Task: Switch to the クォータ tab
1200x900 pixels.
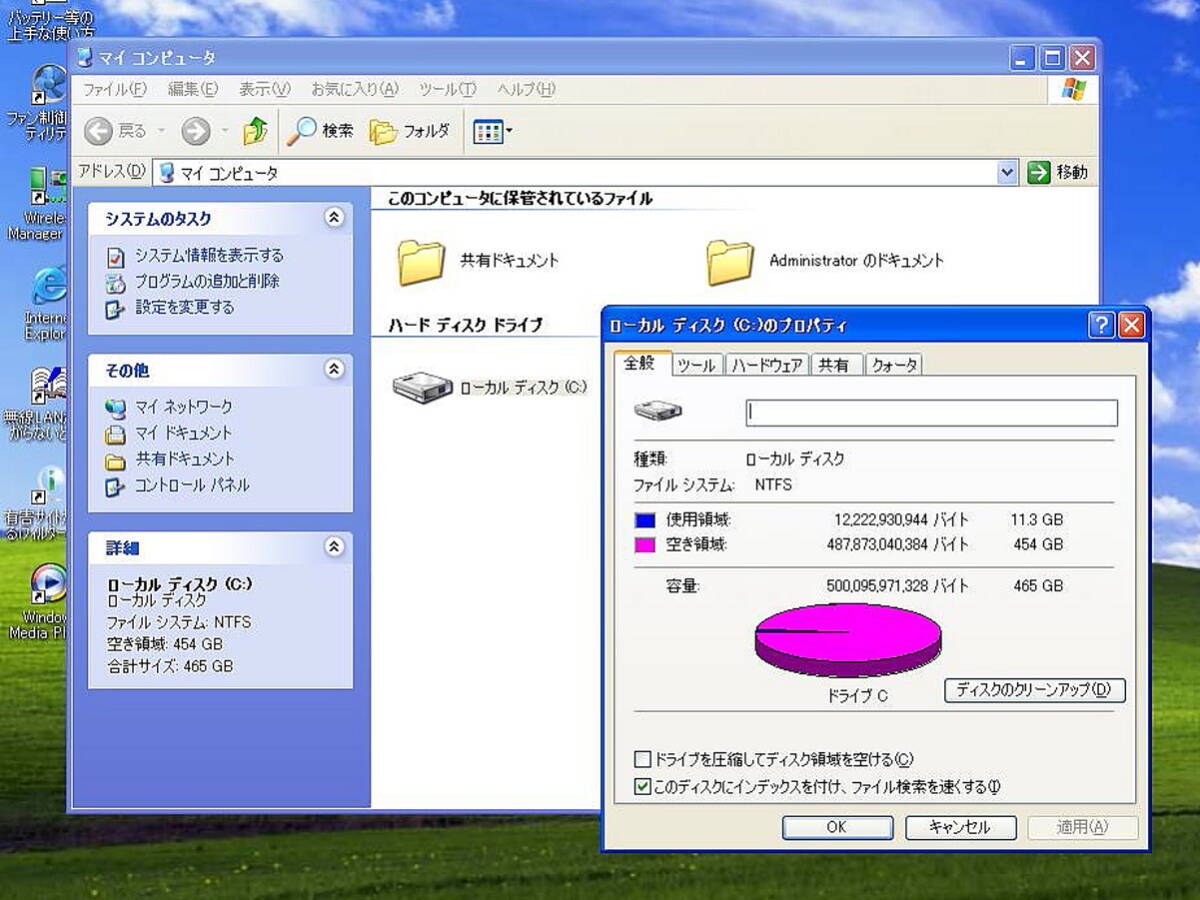Action: [893, 365]
